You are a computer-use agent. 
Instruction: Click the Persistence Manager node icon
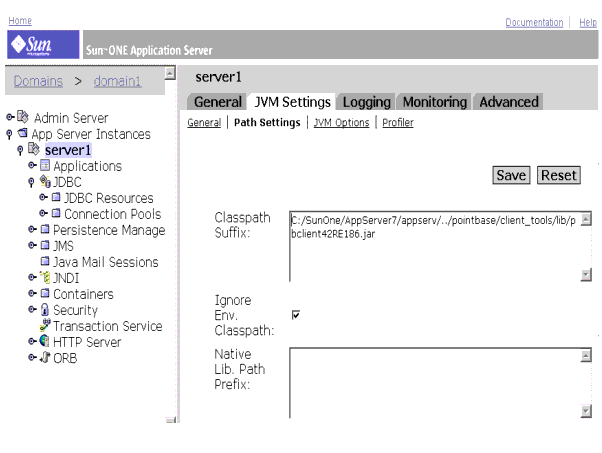point(45,229)
